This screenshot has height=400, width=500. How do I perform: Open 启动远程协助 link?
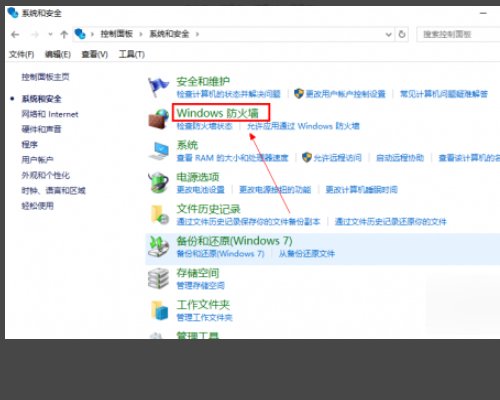point(400,158)
